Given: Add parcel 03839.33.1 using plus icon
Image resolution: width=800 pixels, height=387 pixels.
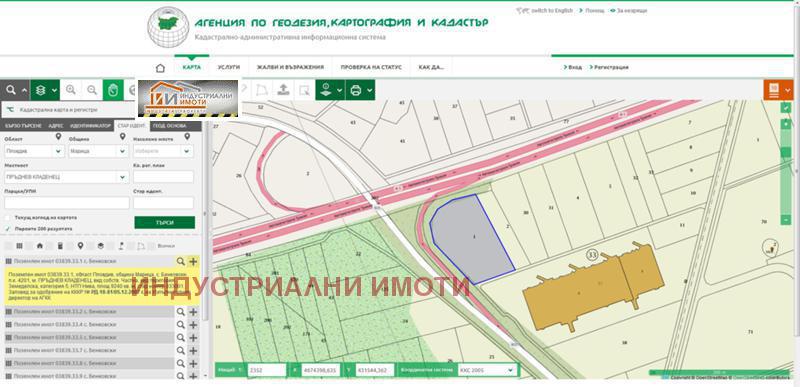Looking at the screenshot, I should 193,262.
